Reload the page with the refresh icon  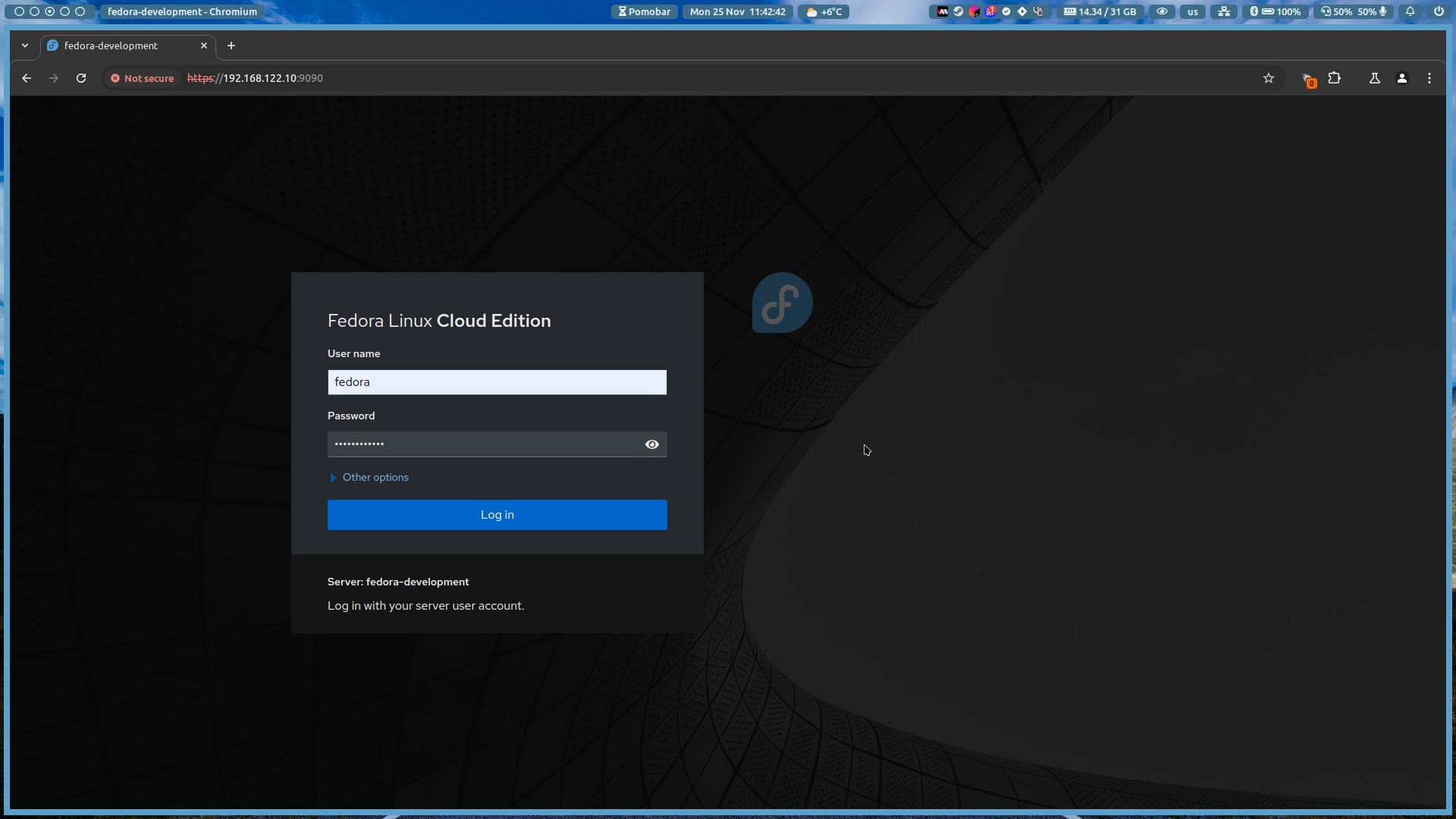pos(81,78)
